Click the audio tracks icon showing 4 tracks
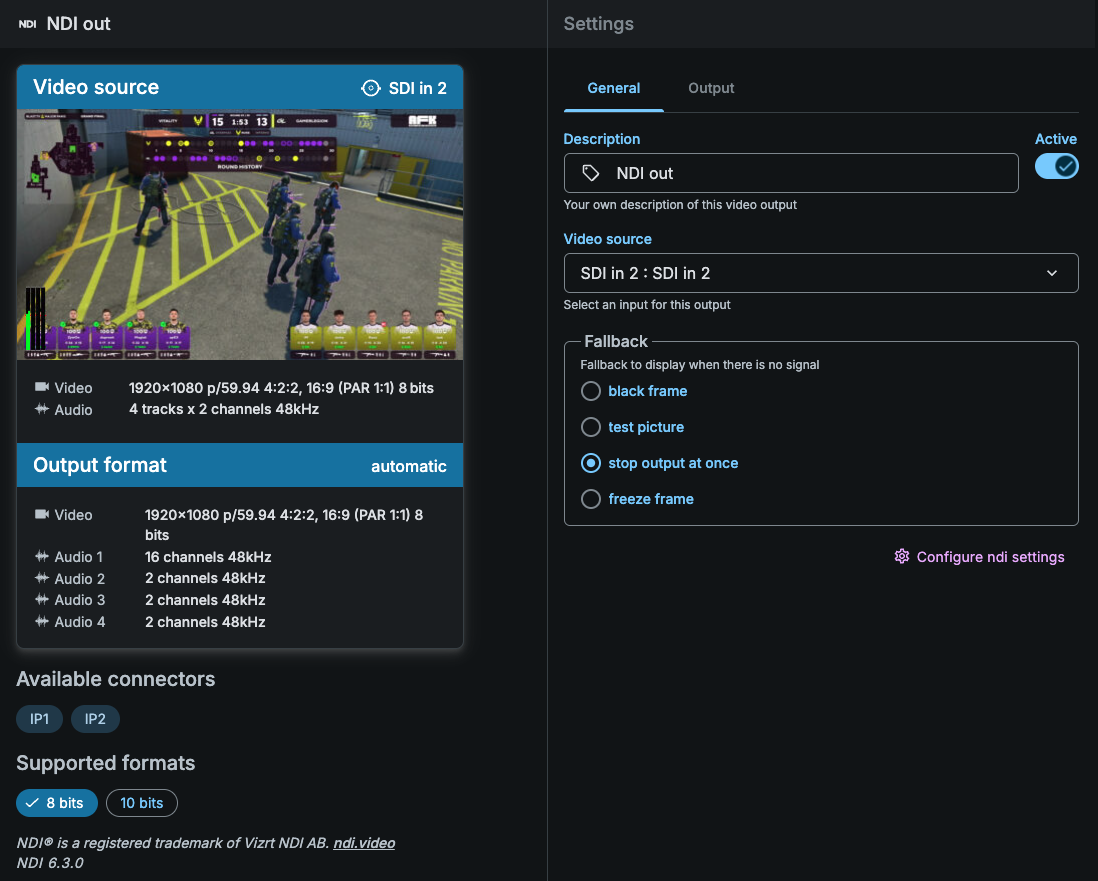 point(40,409)
